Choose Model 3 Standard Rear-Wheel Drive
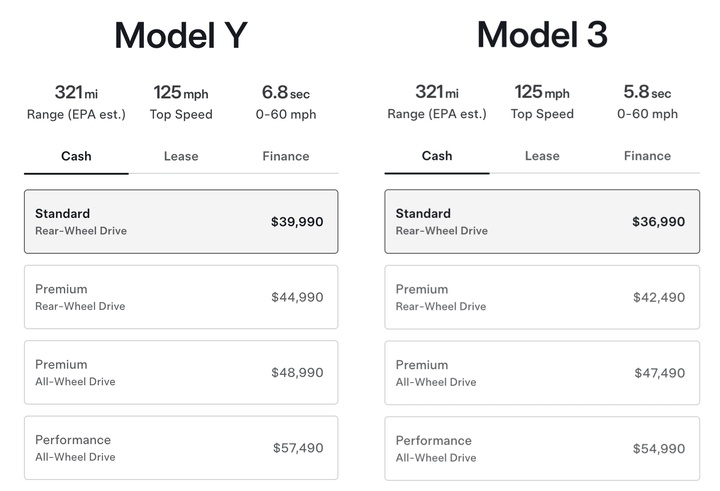This screenshot has width=720, height=491. pos(542,222)
